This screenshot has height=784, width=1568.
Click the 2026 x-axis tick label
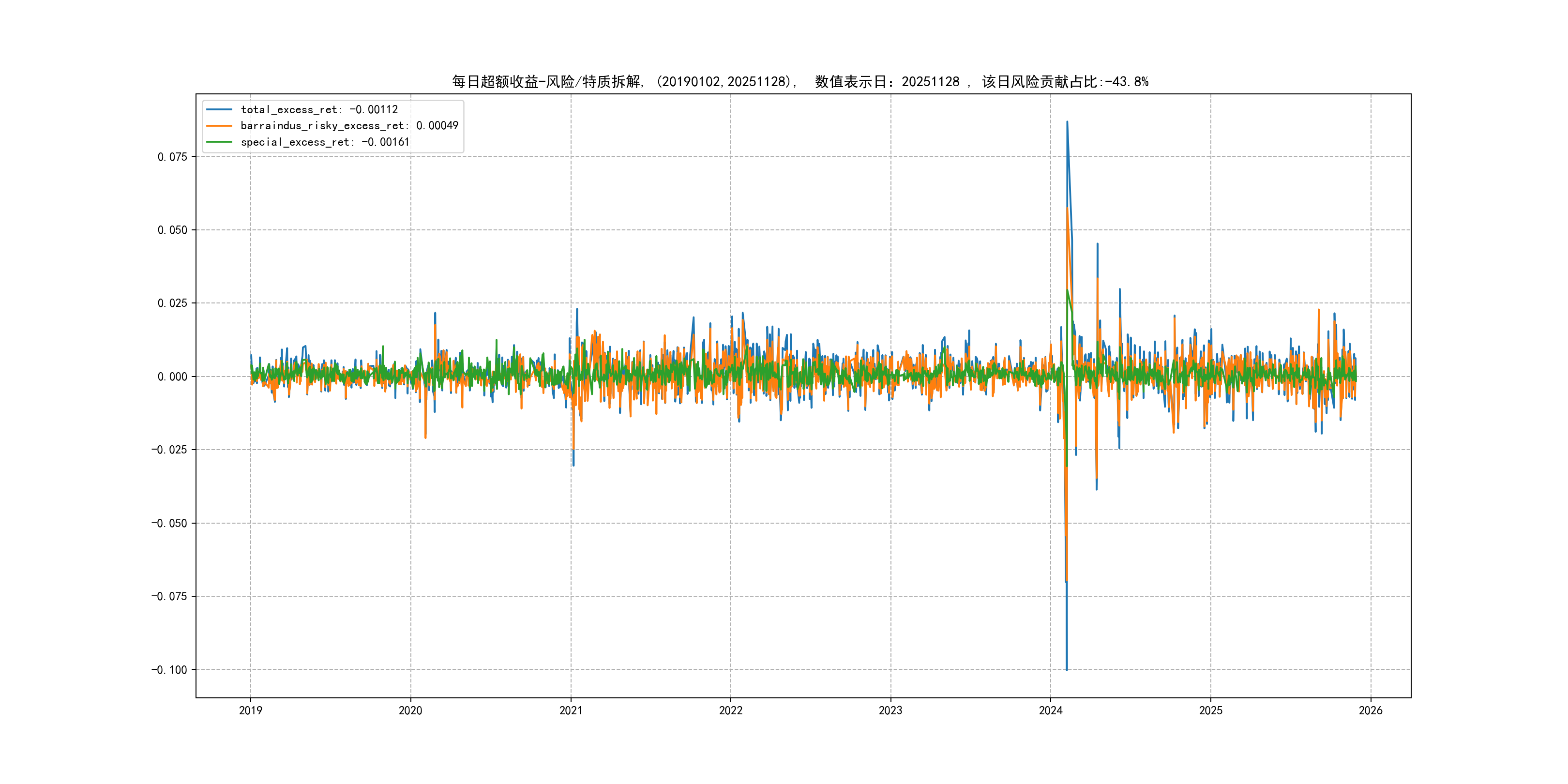click(x=1371, y=710)
